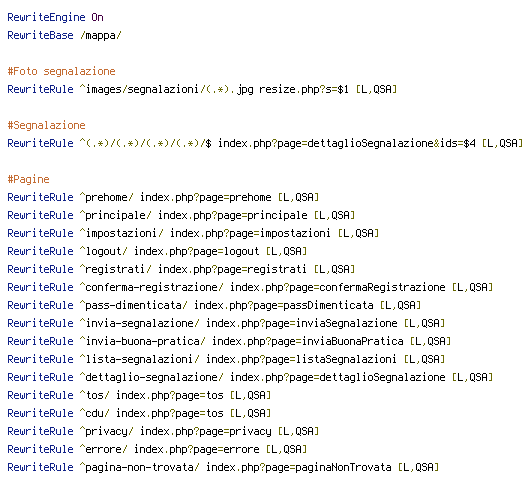Click the ^principale/ rule pattern

click(x=116, y=215)
